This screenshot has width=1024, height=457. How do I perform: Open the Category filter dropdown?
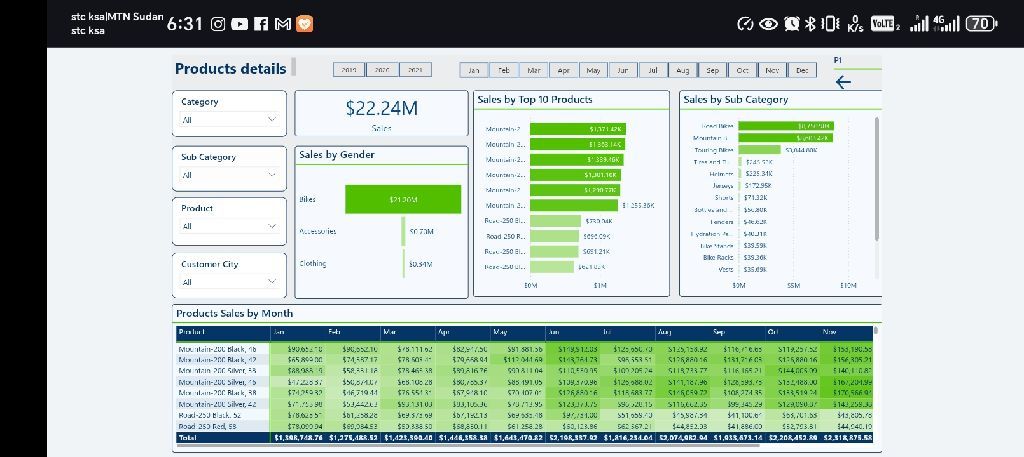[x=229, y=119]
